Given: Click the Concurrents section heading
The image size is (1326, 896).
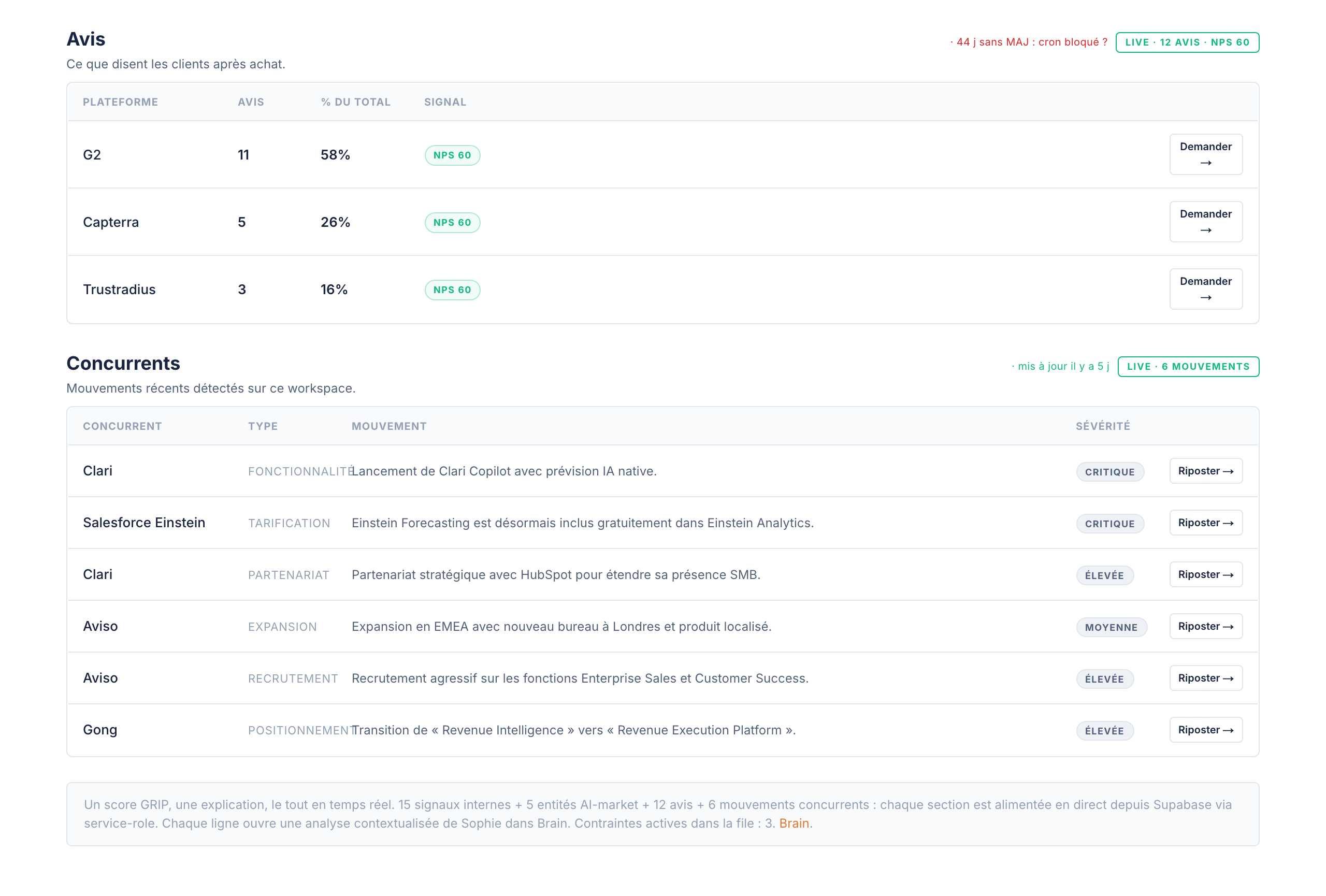Looking at the screenshot, I should click(x=123, y=363).
